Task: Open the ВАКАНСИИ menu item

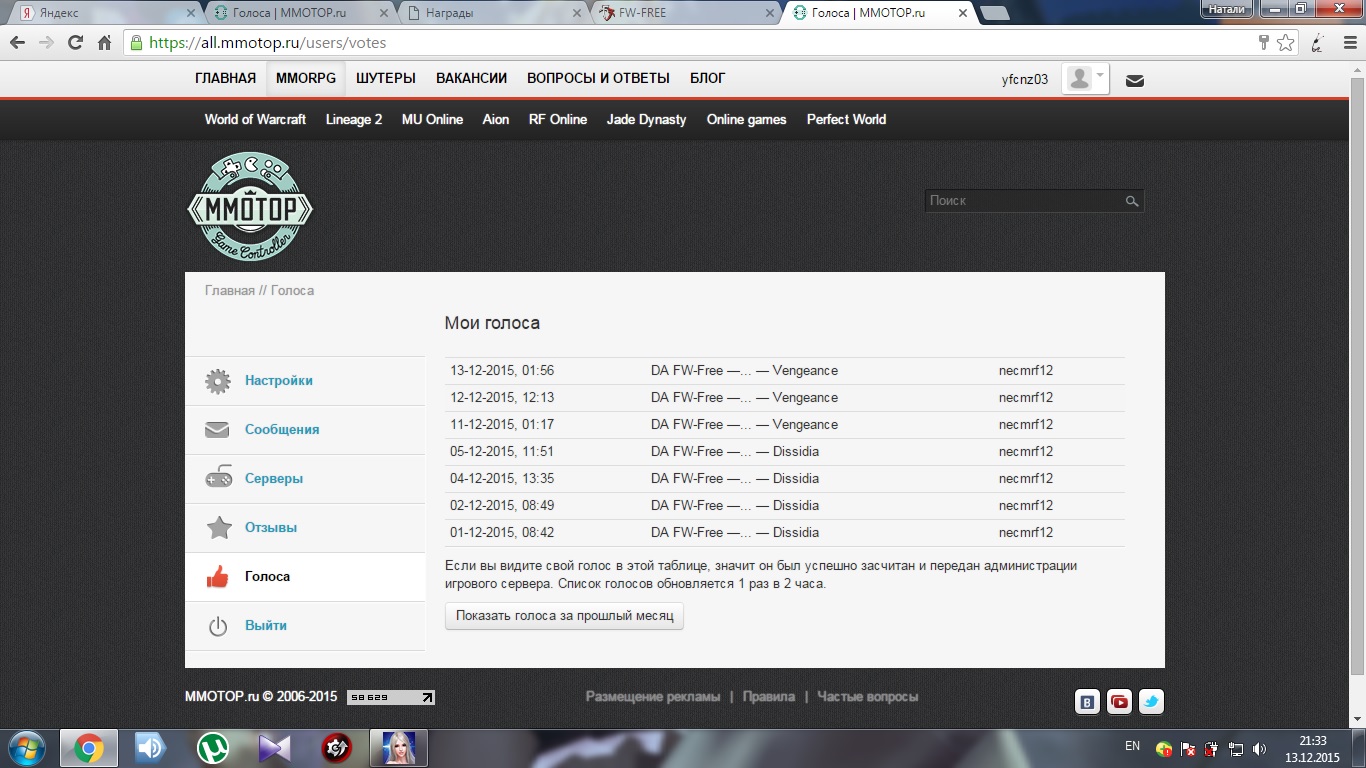Action: click(x=471, y=78)
